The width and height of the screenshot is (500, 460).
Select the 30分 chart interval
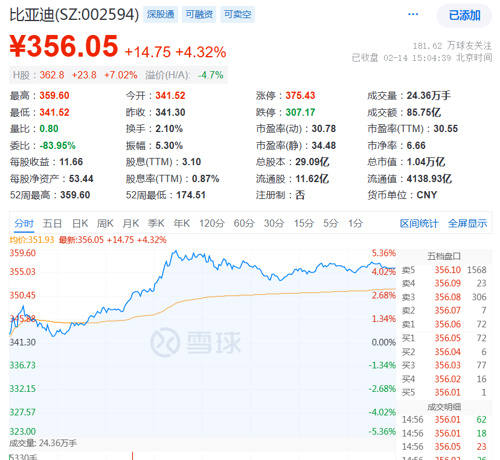[274, 223]
